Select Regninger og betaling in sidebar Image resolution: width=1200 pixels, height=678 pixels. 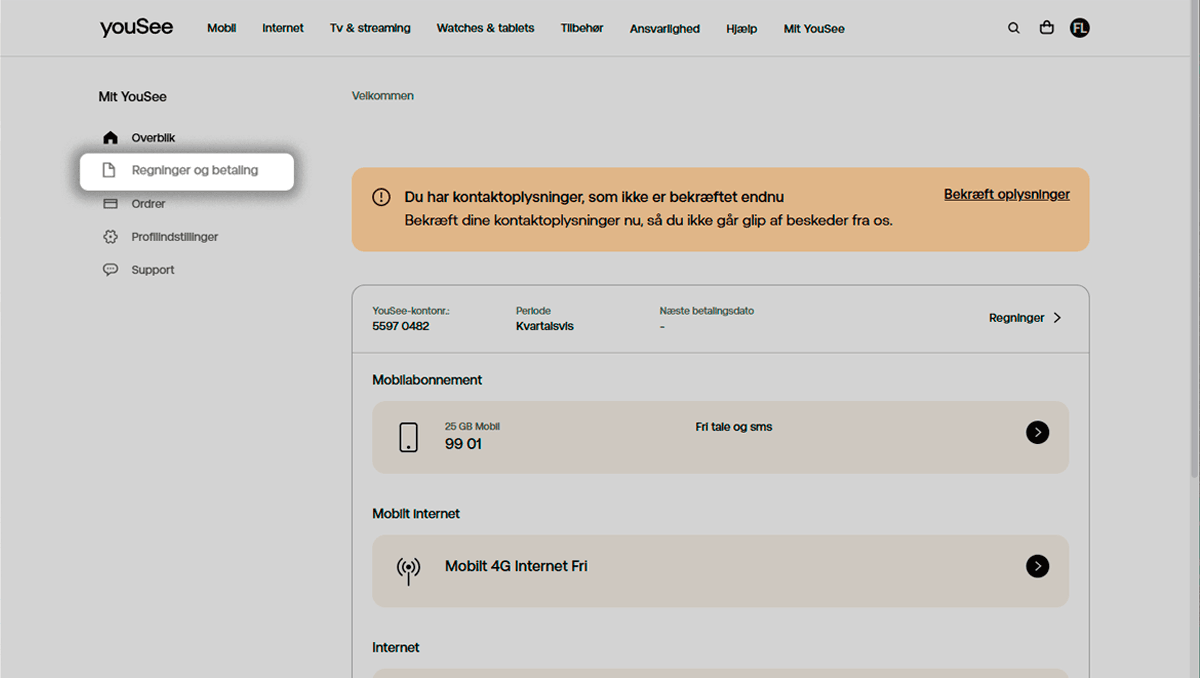[x=194, y=171]
